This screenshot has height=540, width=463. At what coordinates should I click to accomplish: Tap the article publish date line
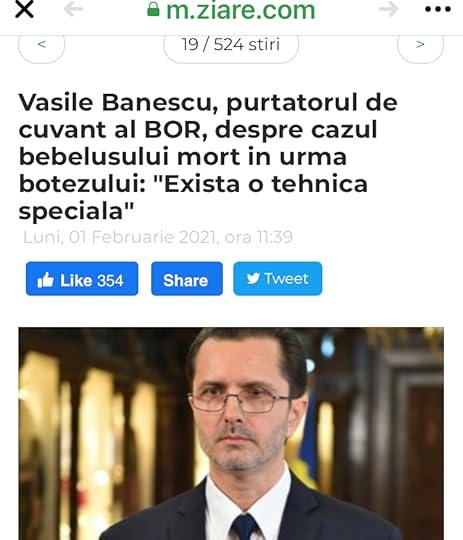tap(158, 237)
